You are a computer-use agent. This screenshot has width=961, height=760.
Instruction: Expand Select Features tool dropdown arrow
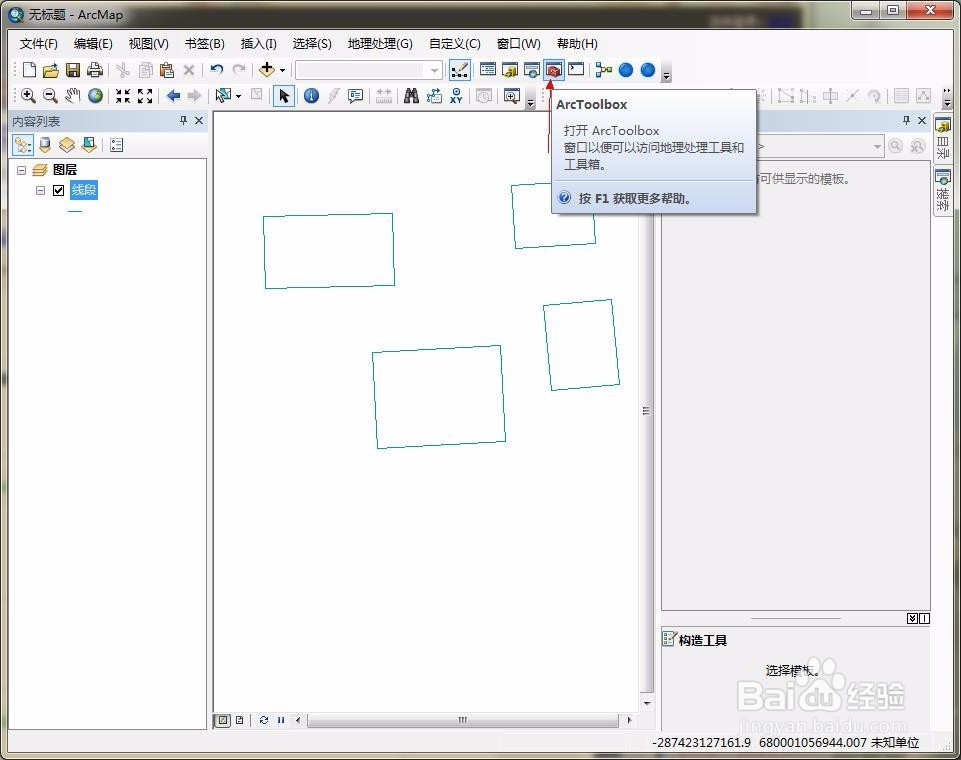tap(238, 96)
